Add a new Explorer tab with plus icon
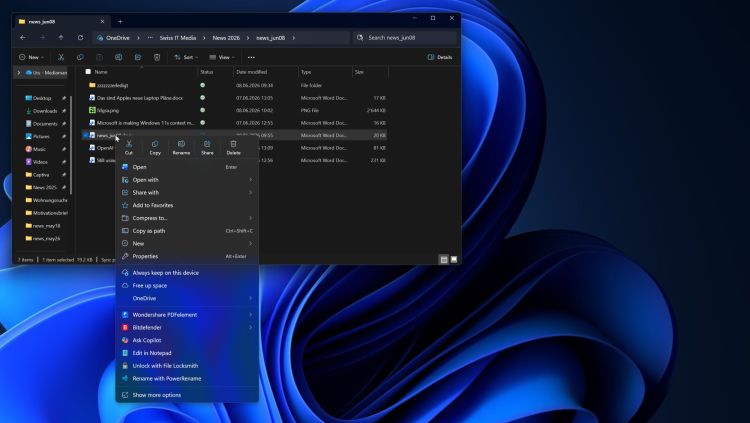The width and height of the screenshot is (750, 423). tap(120, 22)
